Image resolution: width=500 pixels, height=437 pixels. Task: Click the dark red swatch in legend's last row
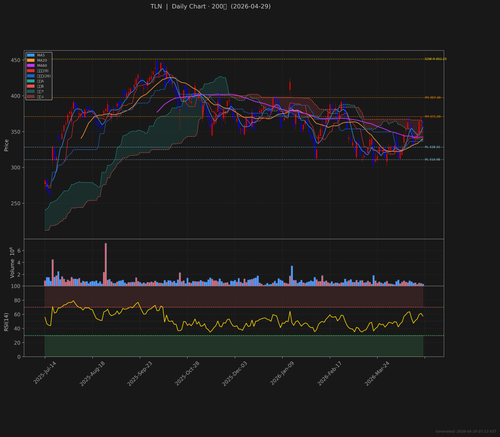click(x=31, y=97)
